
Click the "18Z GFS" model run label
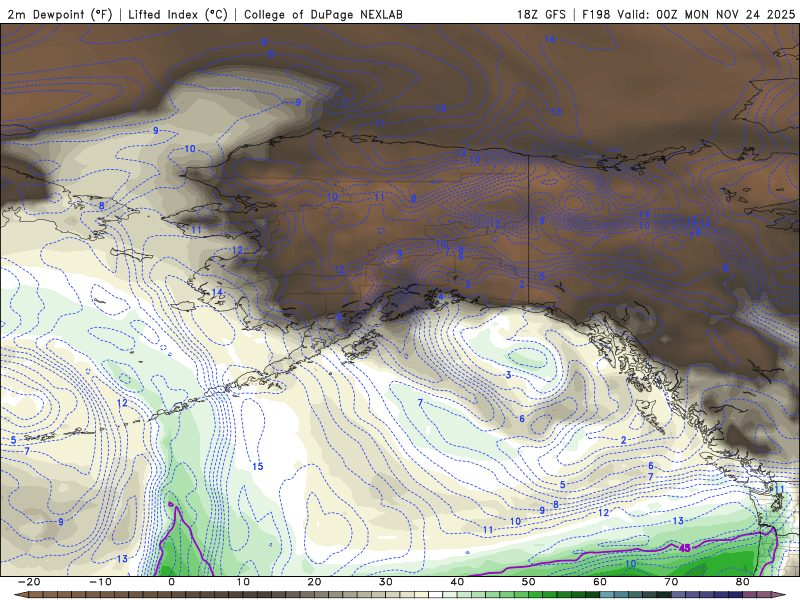[x=541, y=15]
